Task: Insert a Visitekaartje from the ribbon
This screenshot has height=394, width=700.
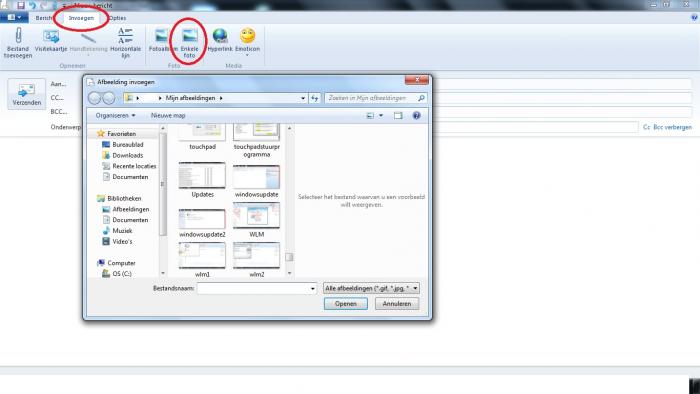Action: click(x=51, y=36)
